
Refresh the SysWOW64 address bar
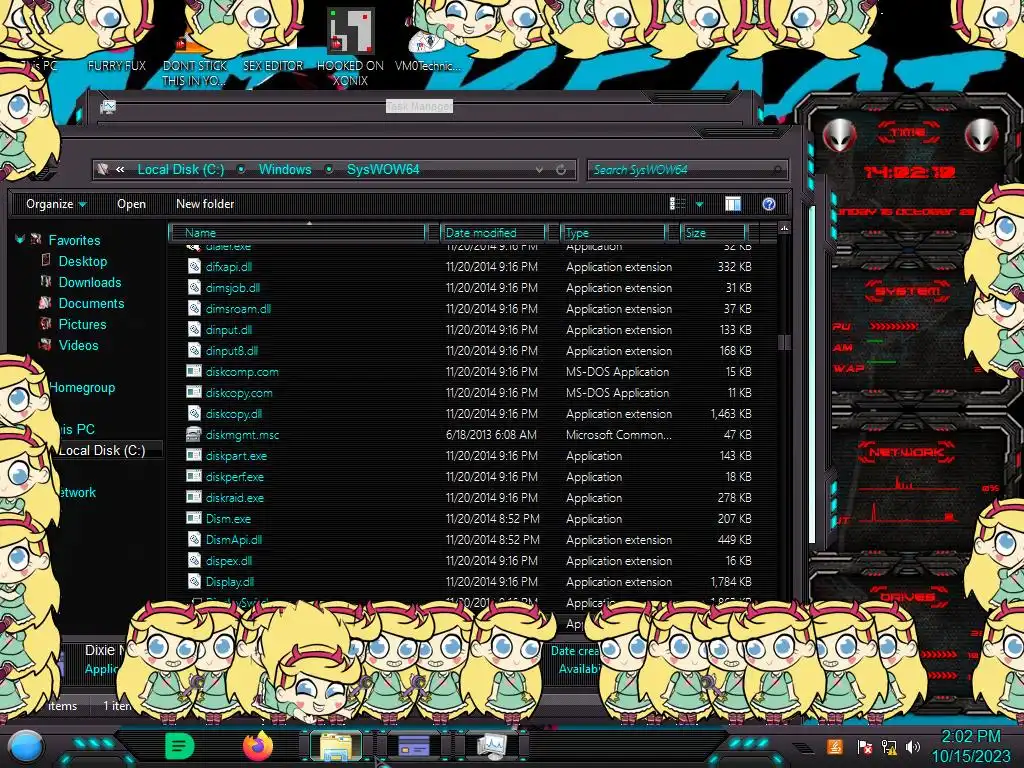(561, 170)
